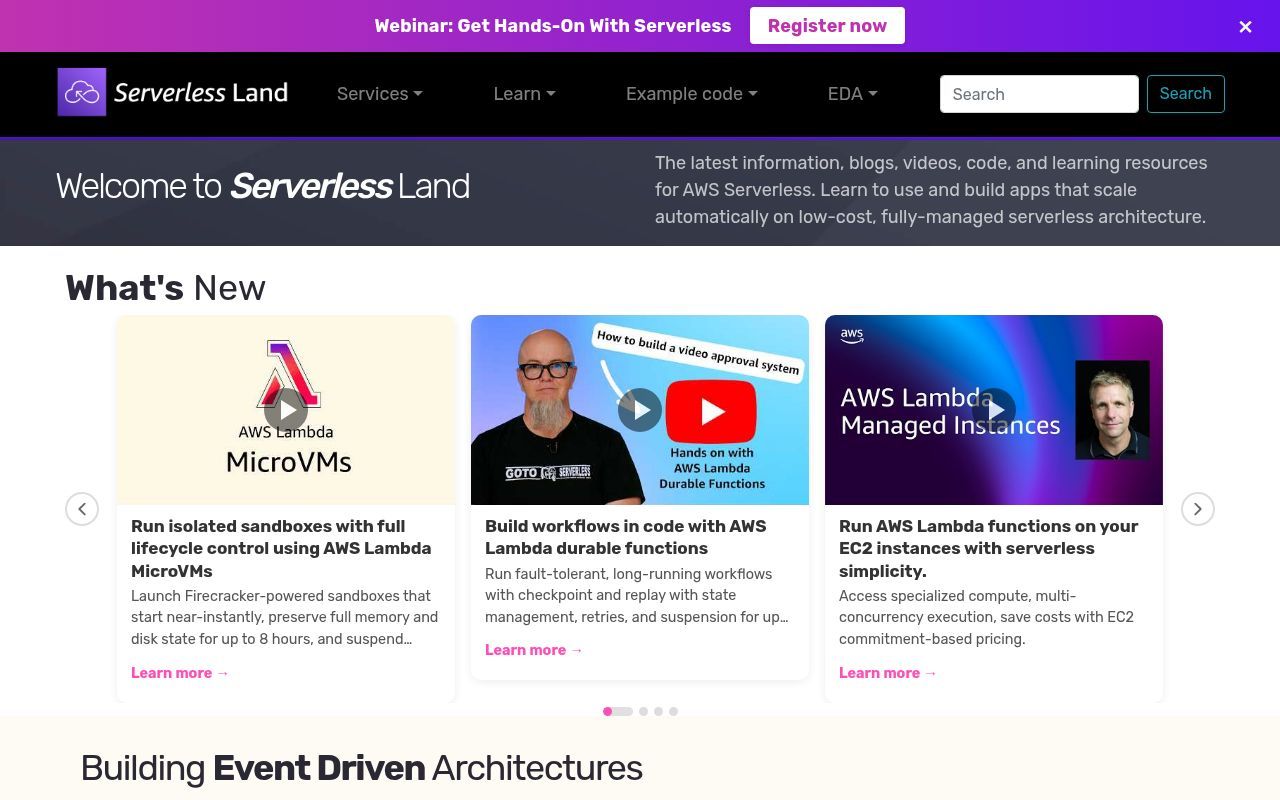Click 'Building Event Driven Architectures' heading

pos(362,768)
